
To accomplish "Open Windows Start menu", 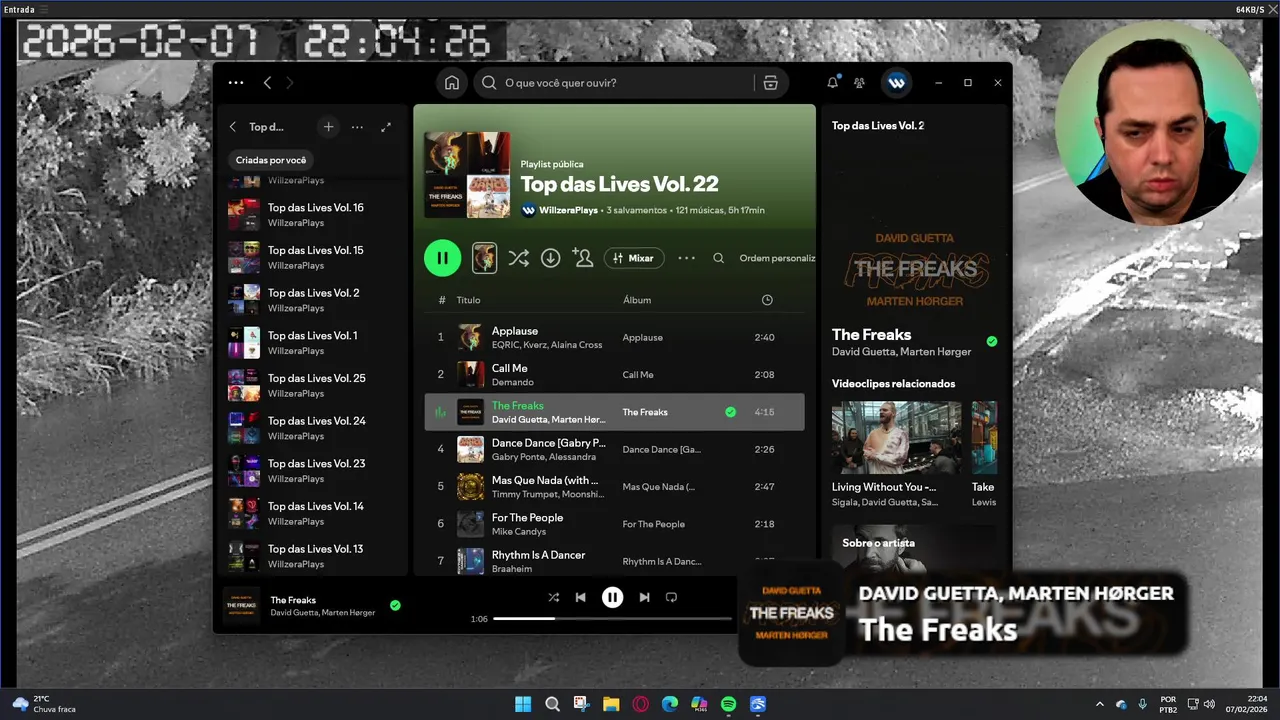I will coord(523,704).
